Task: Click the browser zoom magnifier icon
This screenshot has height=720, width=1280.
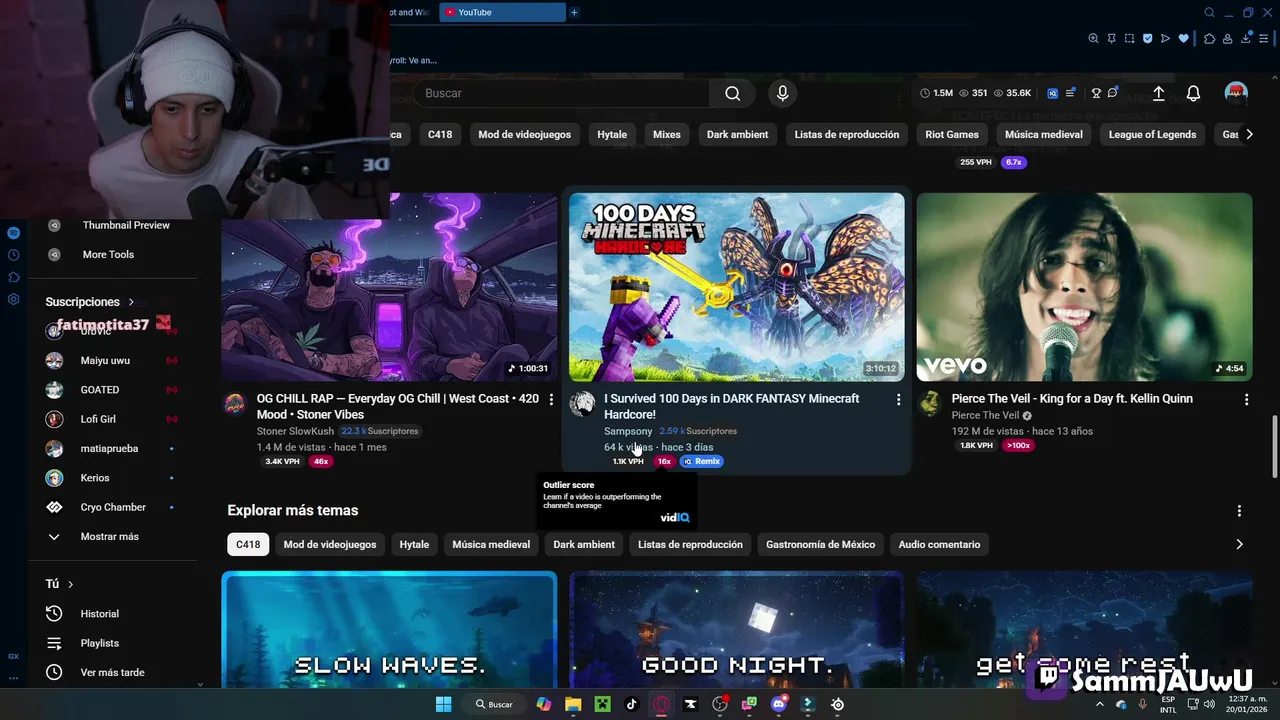Action: coord(1093,38)
